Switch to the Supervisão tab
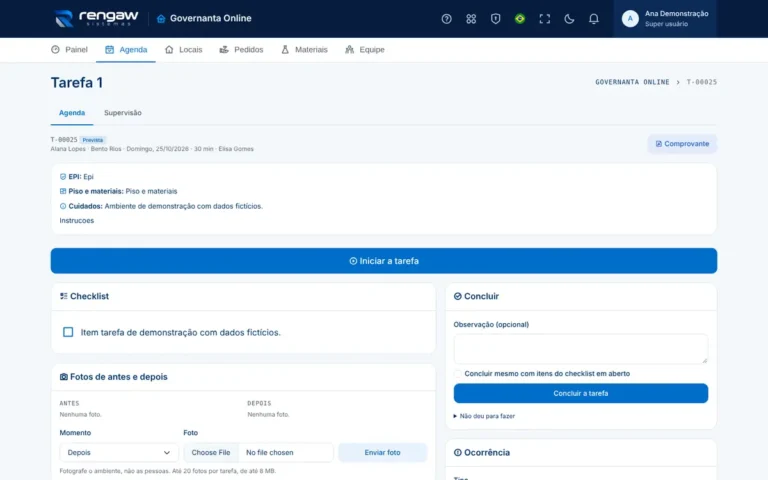The image size is (768, 480). (122, 113)
